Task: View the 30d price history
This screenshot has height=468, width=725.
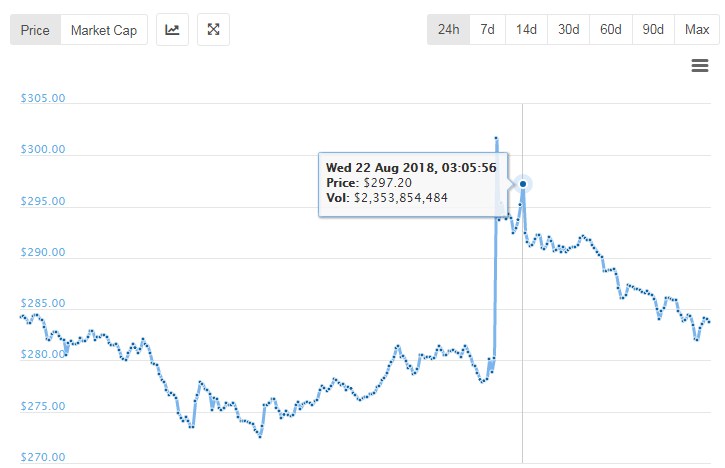Action: click(568, 30)
